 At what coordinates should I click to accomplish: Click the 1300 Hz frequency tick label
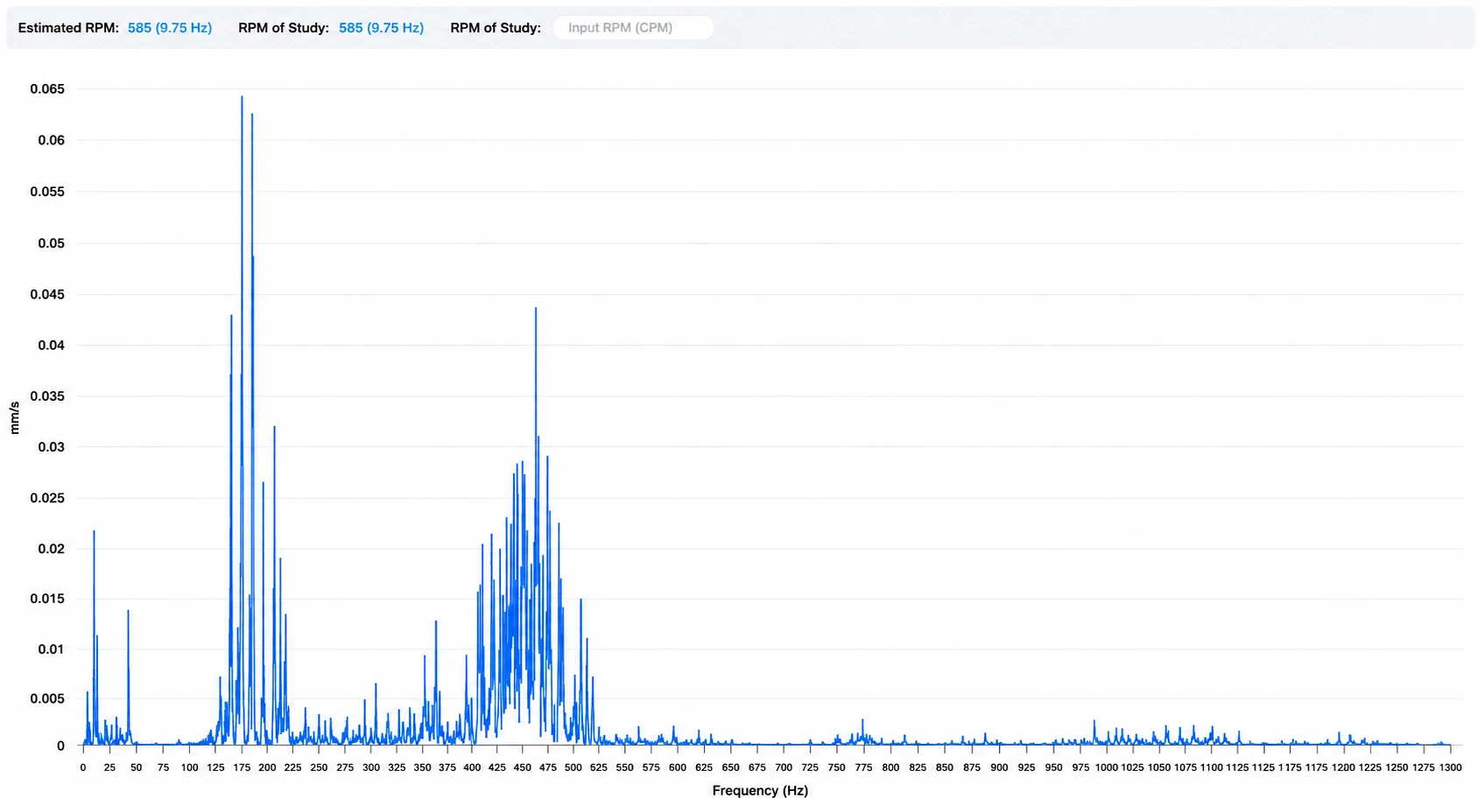pyautogui.click(x=1450, y=768)
